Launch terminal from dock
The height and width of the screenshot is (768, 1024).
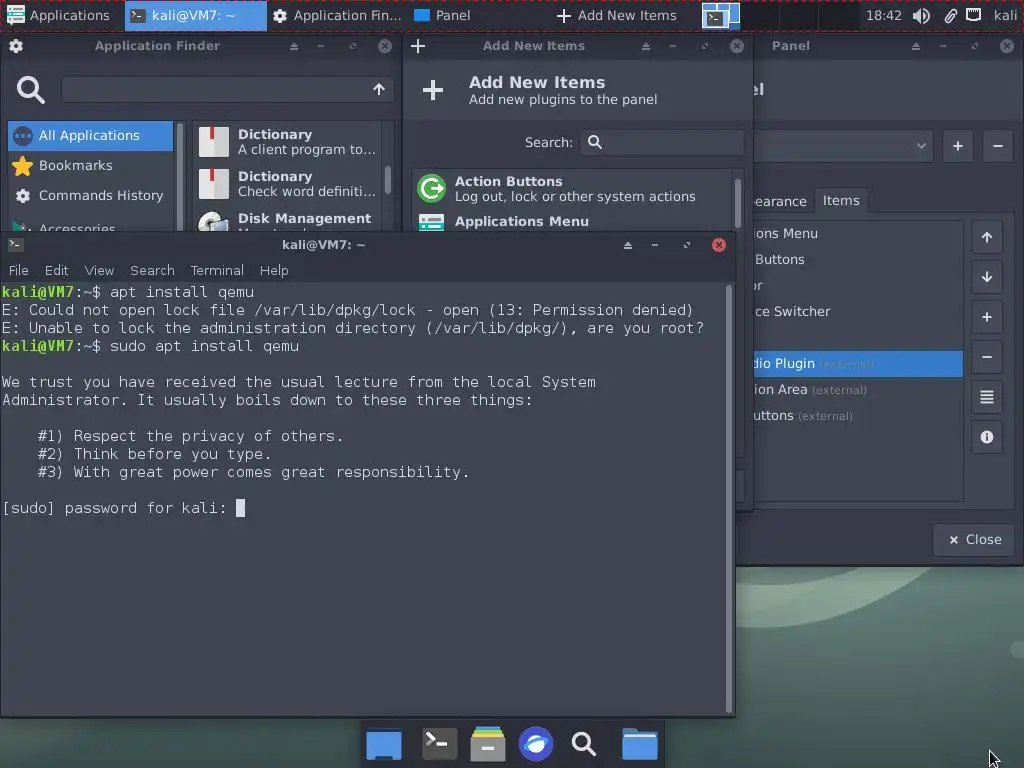[439, 744]
